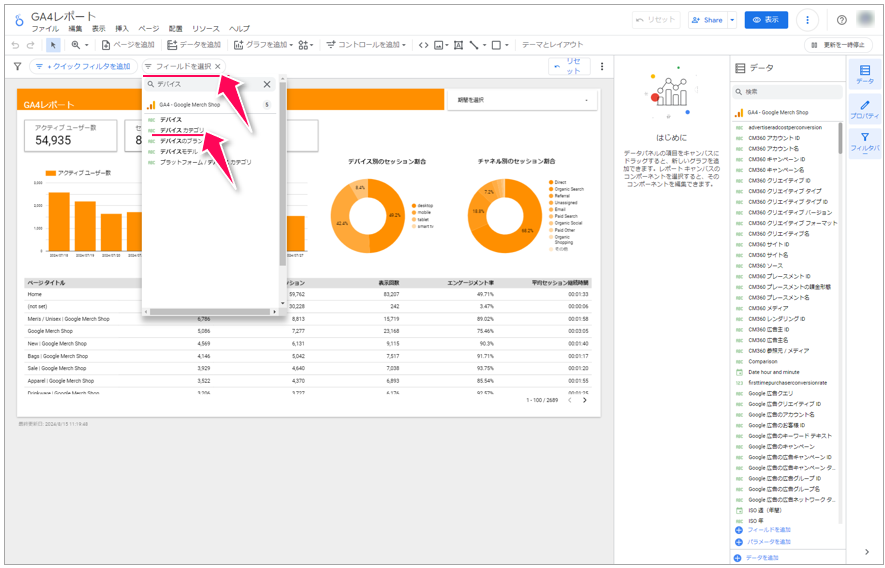Click the zoom magnifier tool
885x568 pixels.
(x=76, y=45)
